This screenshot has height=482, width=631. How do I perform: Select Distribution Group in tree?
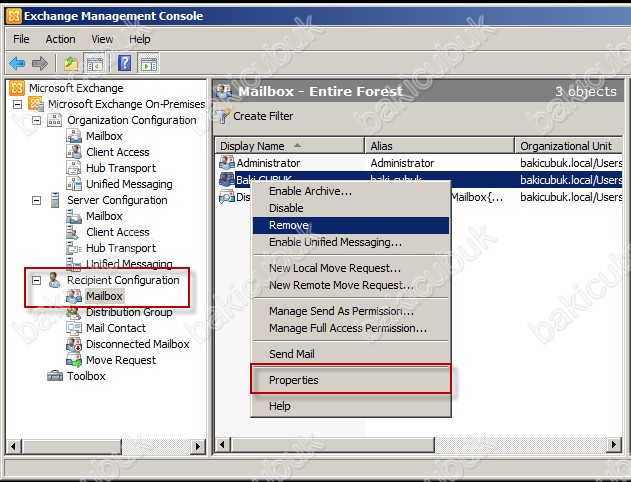pos(129,312)
